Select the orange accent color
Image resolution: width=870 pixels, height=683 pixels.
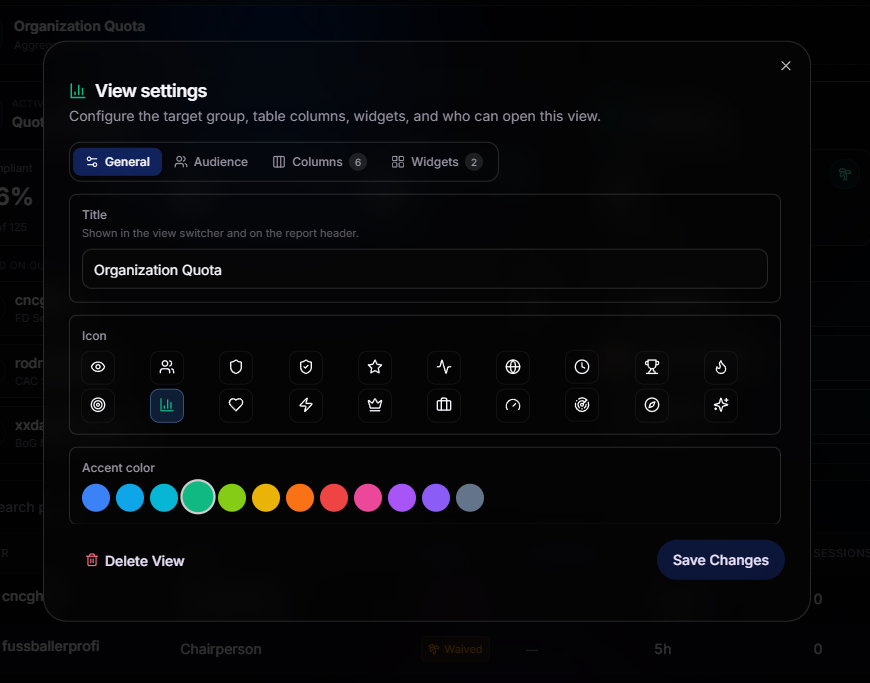click(300, 498)
